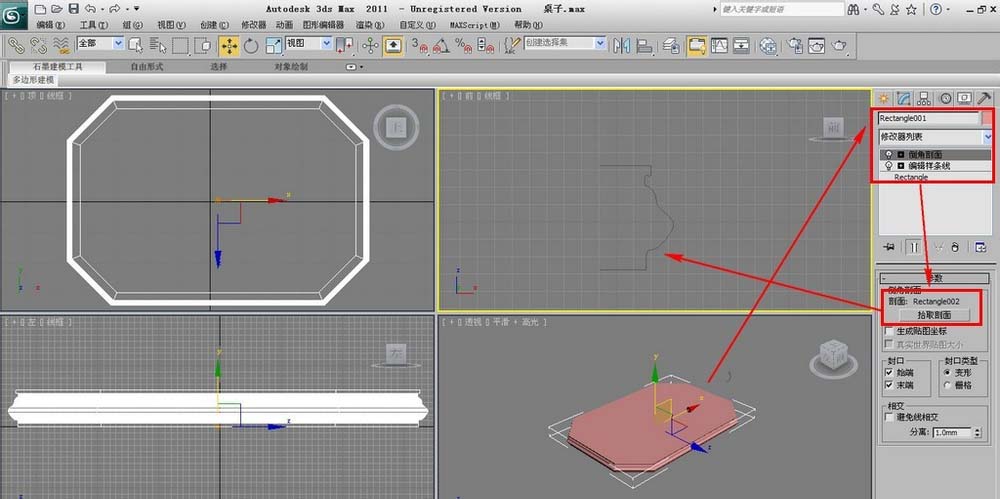Toggle the Angle Snap icon

pos(441,45)
